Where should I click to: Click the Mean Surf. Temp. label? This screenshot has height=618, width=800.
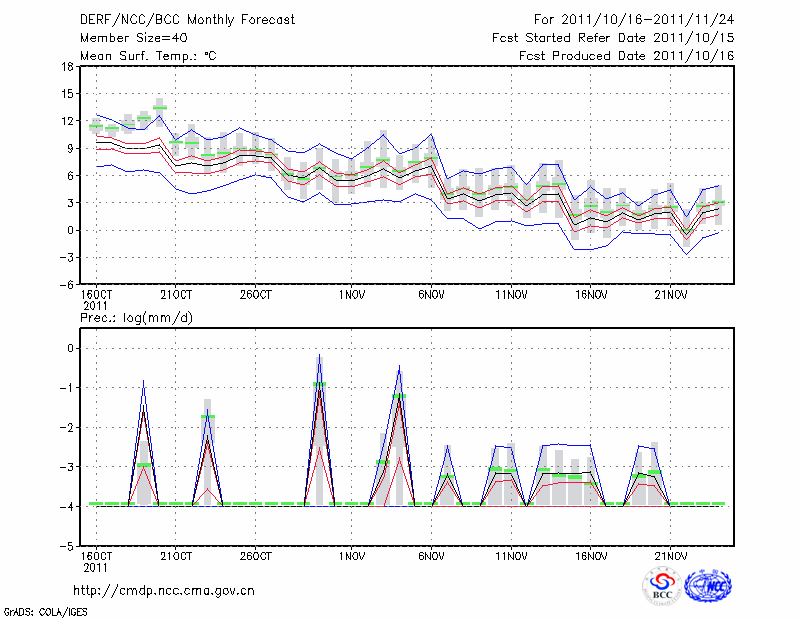coord(148,56)
